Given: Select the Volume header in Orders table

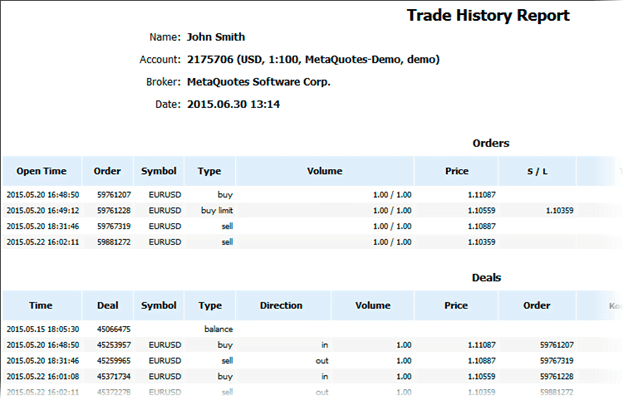Looking at the screenshot, I should [x=325, y=171].
